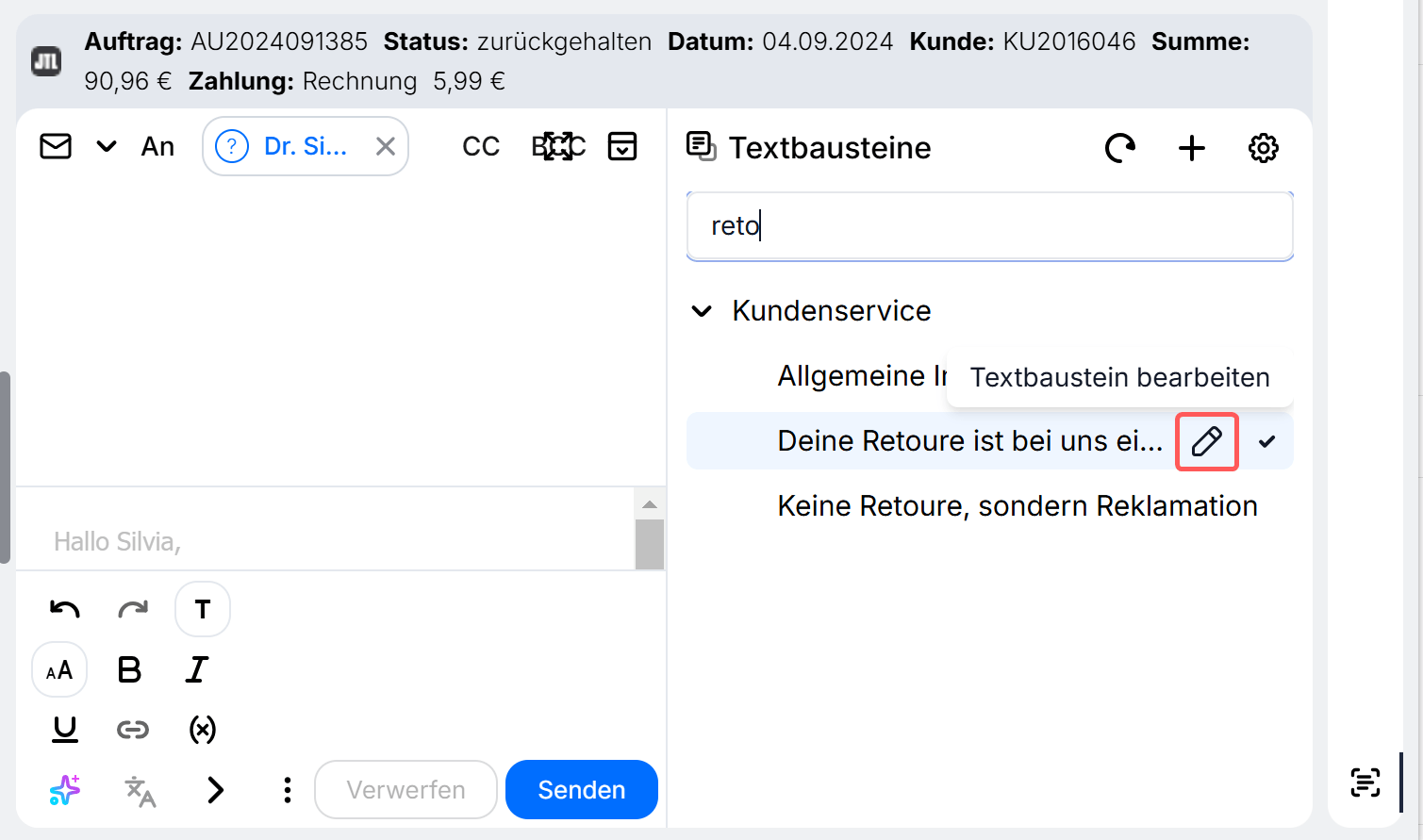Undo the last edit
The height and width of the screenshot is (840, 1423).
point(65,609)
